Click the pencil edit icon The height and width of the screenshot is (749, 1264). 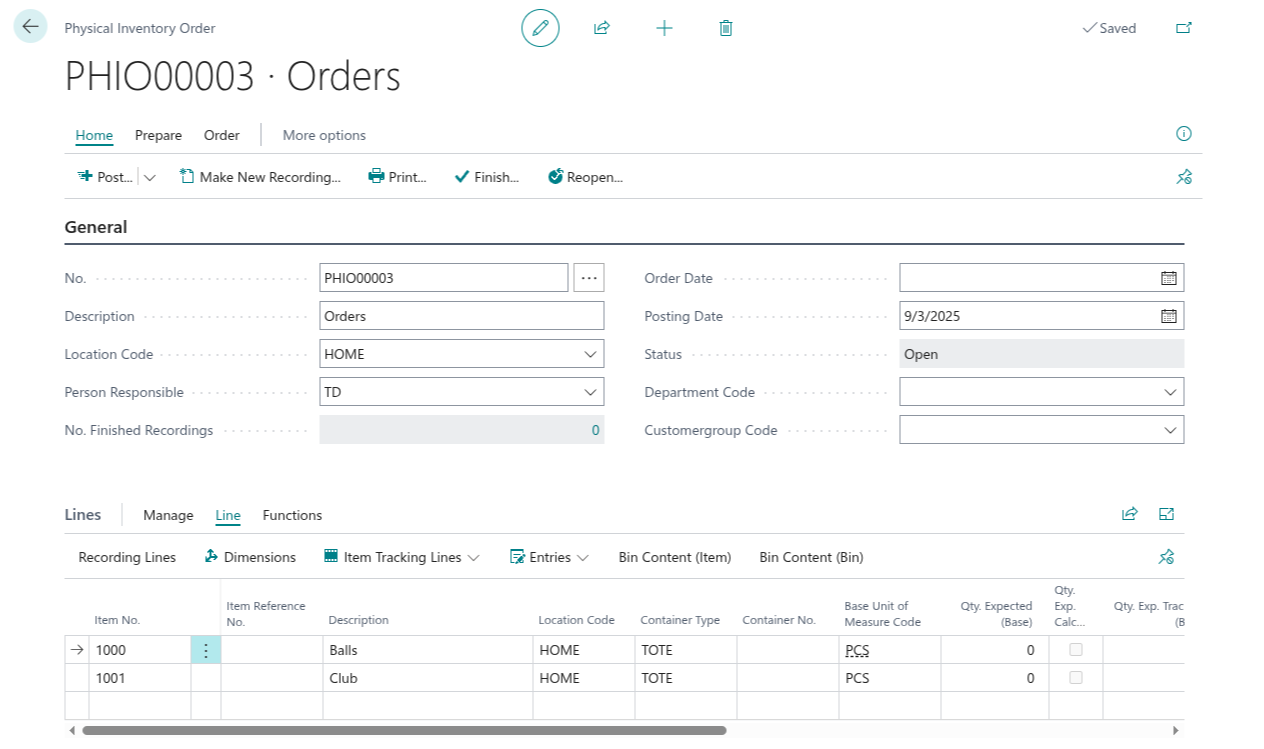pos(540,28)
